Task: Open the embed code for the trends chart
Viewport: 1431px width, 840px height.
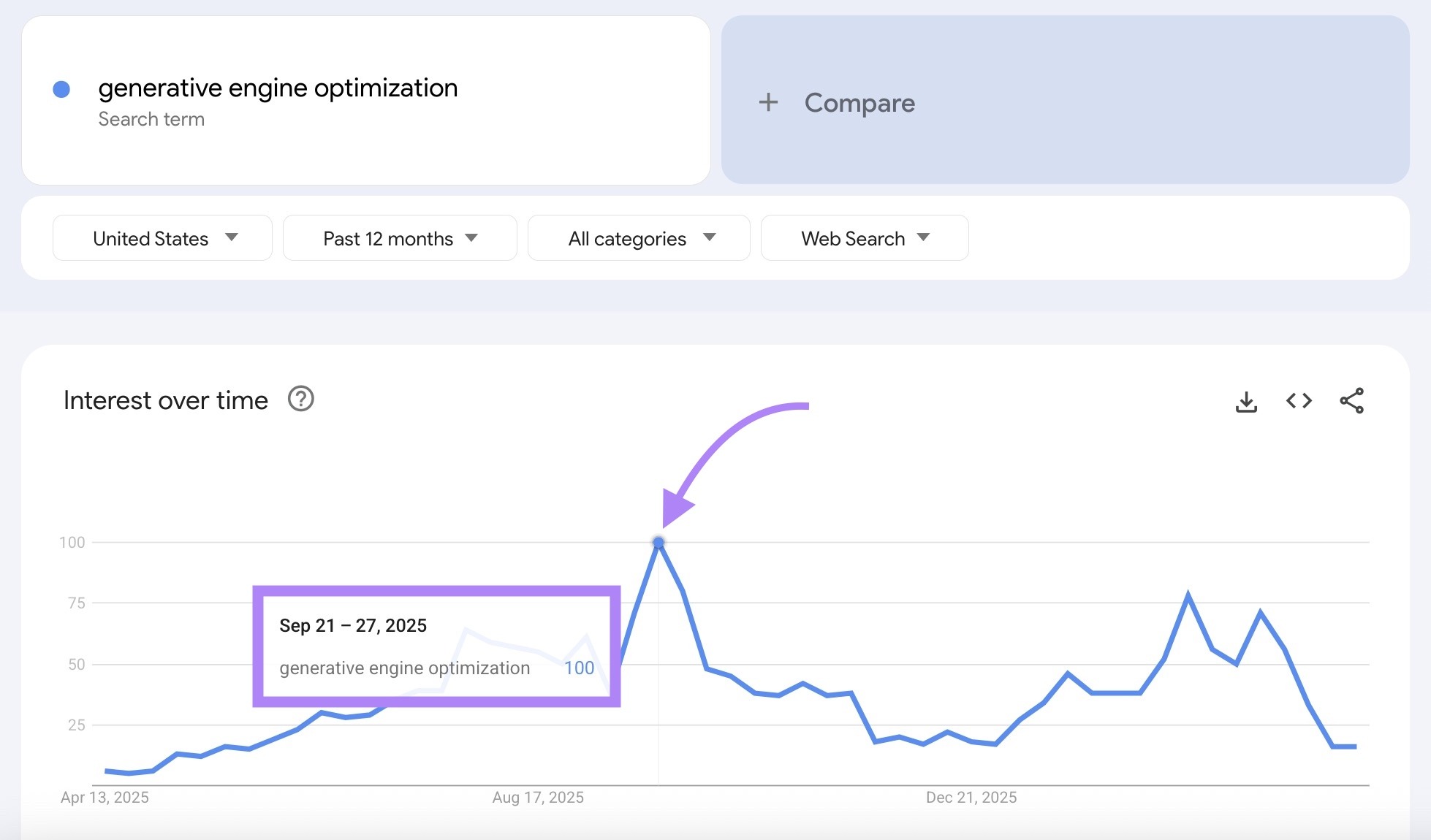Action: pos(1298,401)
